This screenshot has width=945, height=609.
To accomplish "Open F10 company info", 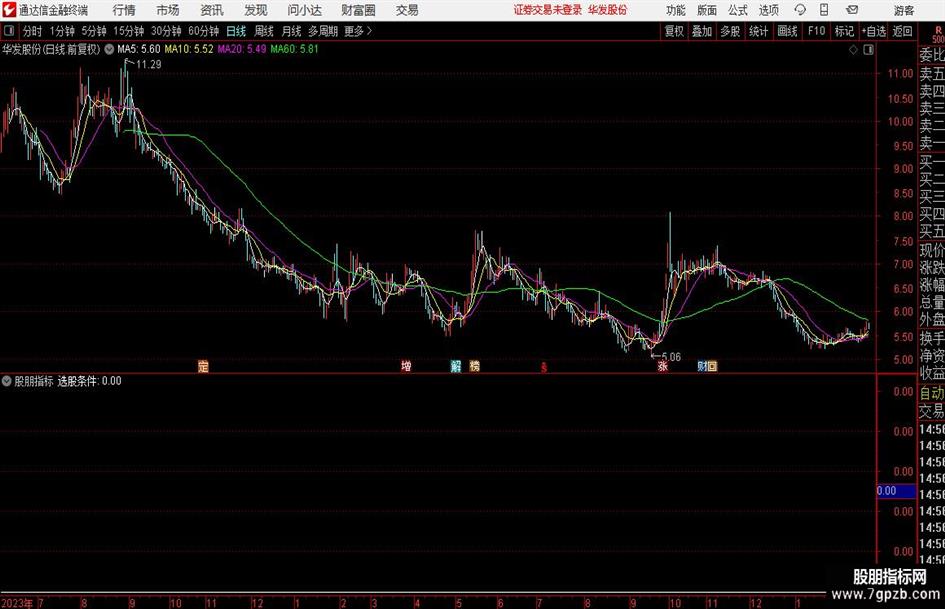I will (x=816, y=31).
